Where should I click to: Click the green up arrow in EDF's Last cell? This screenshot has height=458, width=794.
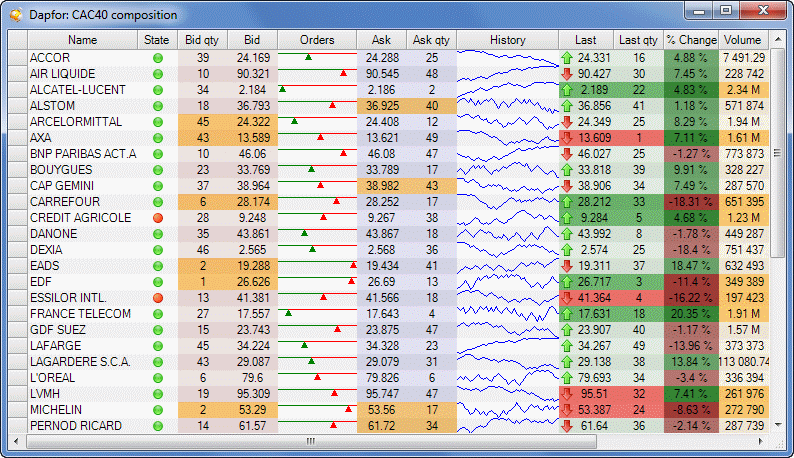[x=567, y=282]
